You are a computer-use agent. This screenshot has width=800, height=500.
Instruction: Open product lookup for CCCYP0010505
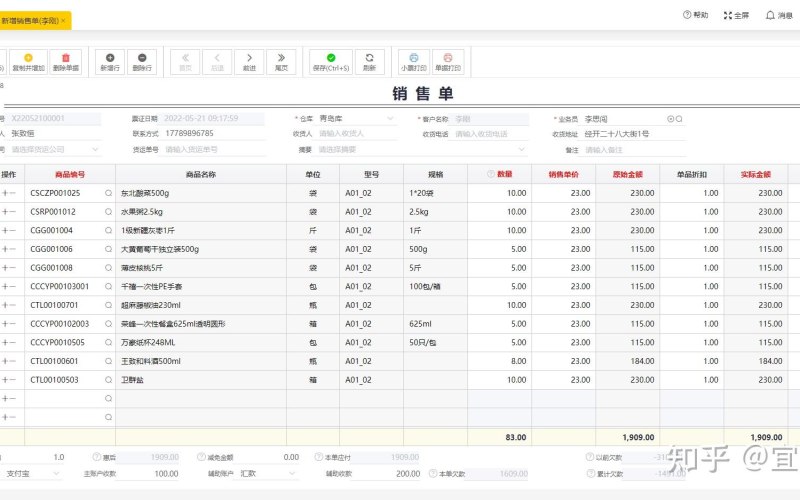click(x=108, y=342)
